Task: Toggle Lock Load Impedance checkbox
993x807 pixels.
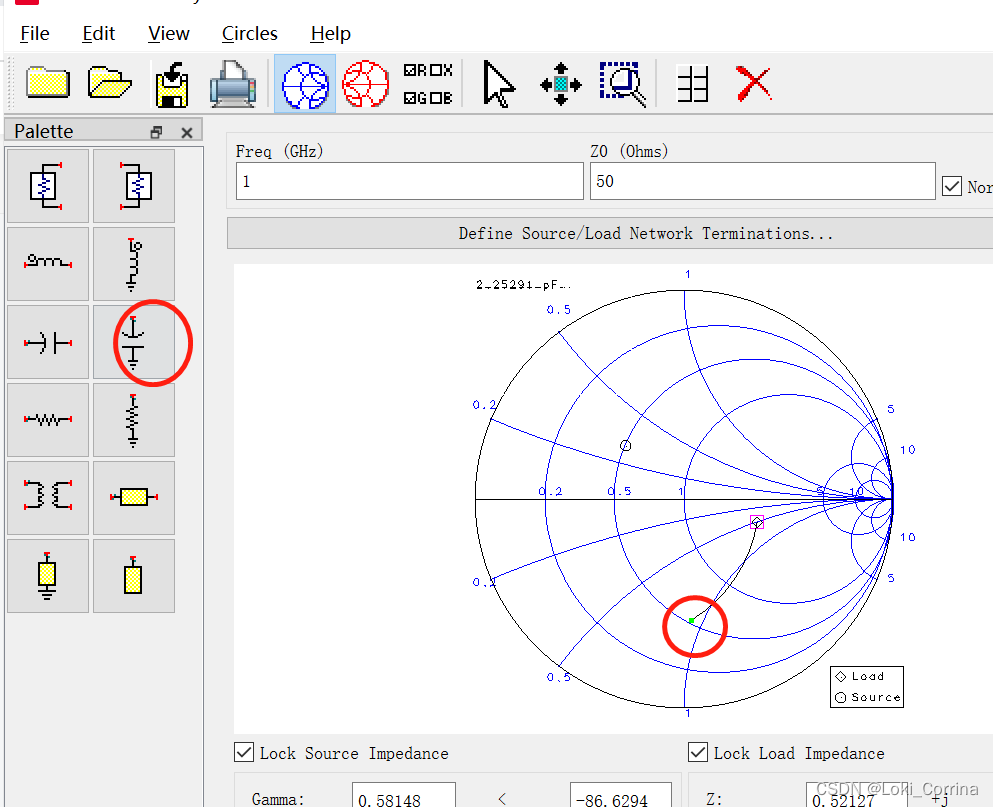Action: pos(698,753)
